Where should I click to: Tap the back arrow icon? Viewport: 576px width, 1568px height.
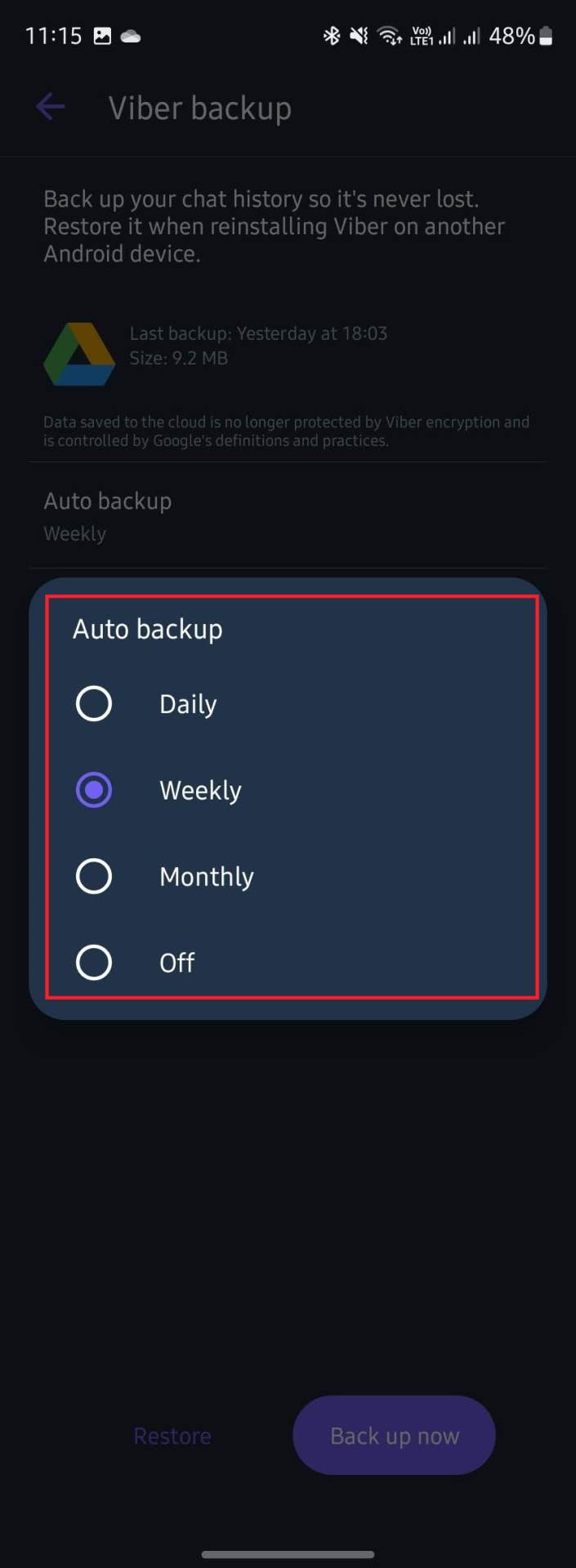[50, 107]
